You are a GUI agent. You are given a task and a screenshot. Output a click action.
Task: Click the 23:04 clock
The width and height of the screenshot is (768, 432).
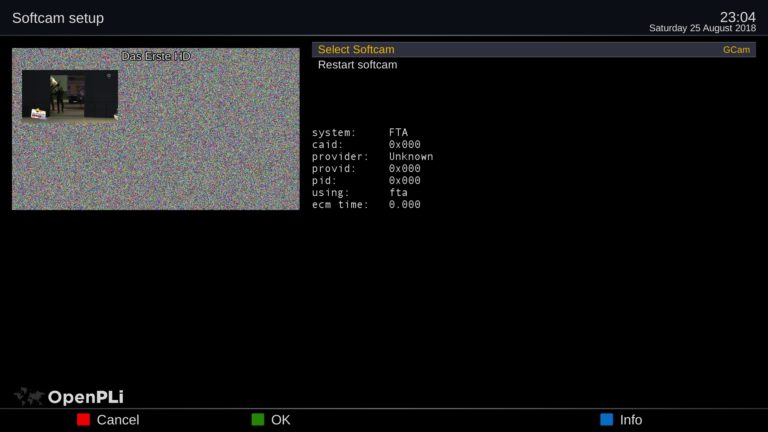click(x=738, y=17)
